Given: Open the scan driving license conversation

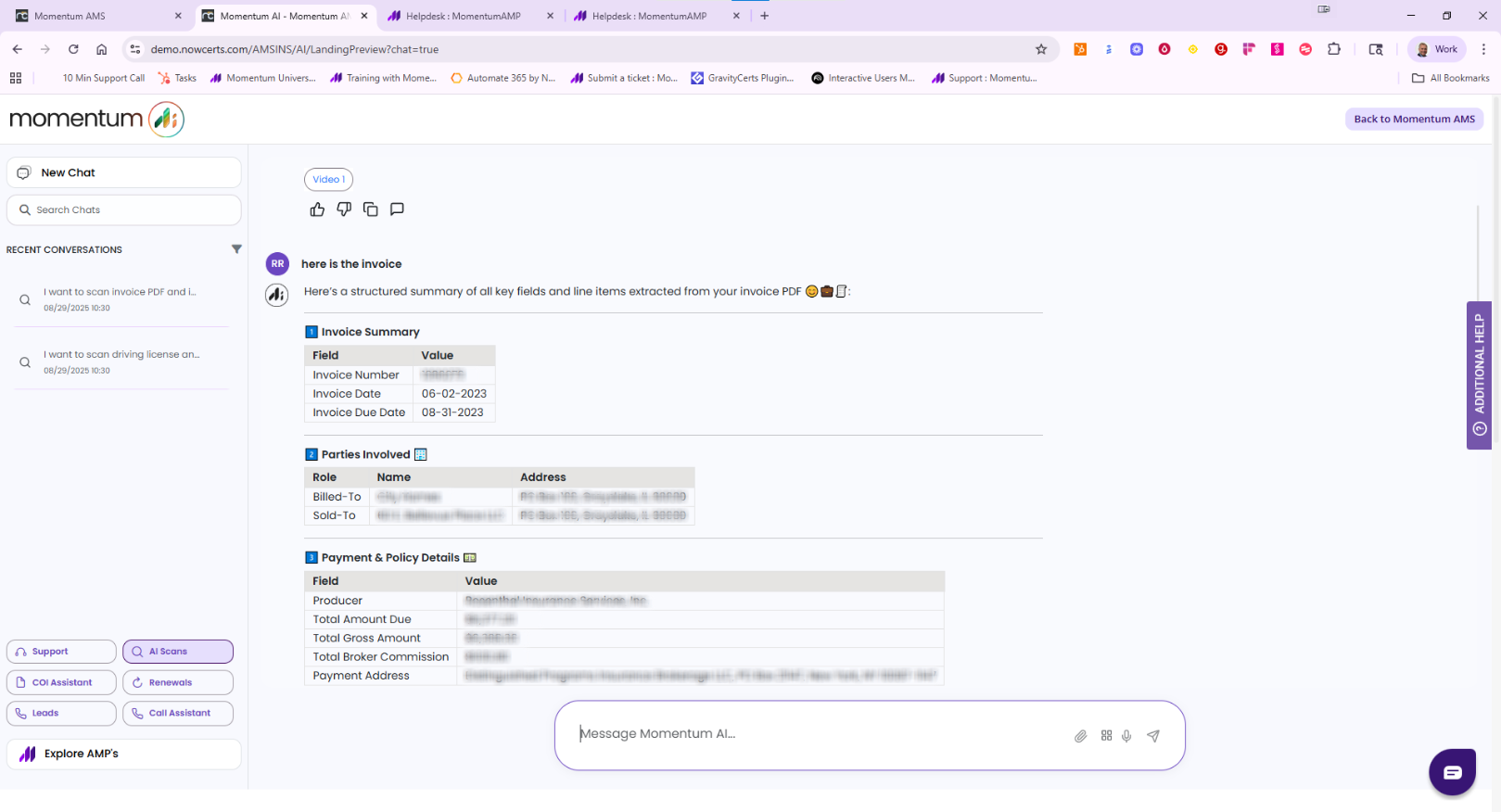Looking at the screenshot, I should [120, 362].
